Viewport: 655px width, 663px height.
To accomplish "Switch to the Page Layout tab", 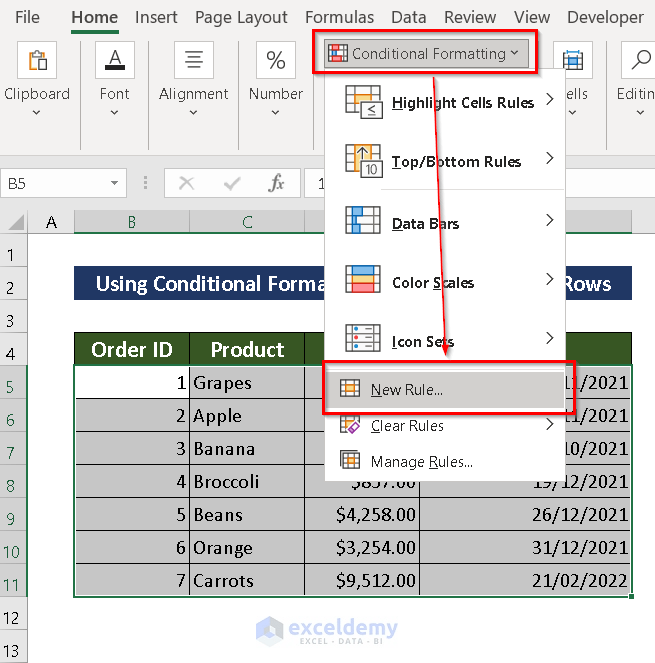I will [x=241, y=17].
